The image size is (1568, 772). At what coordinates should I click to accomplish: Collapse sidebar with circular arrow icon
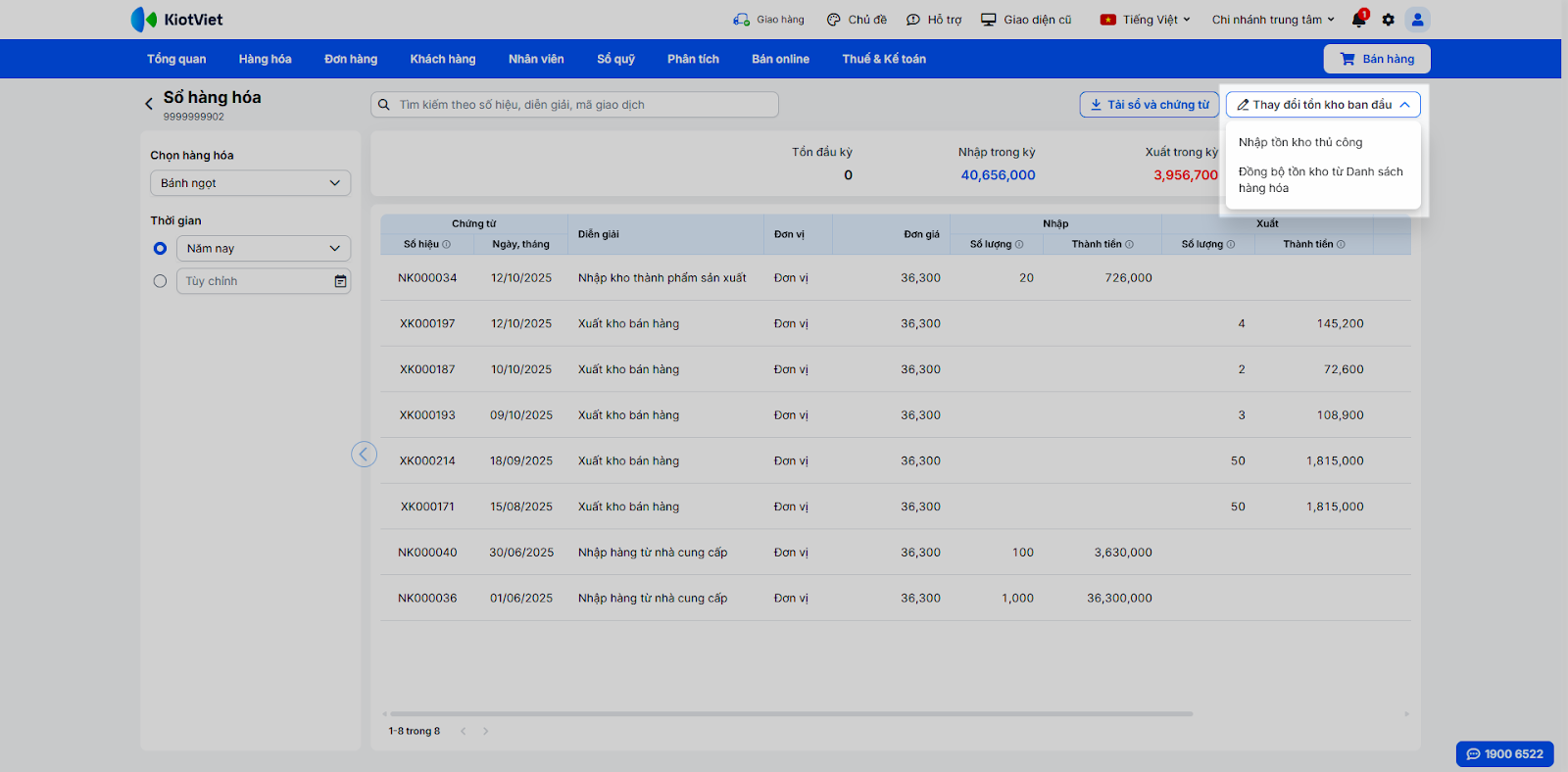[364, 455]
